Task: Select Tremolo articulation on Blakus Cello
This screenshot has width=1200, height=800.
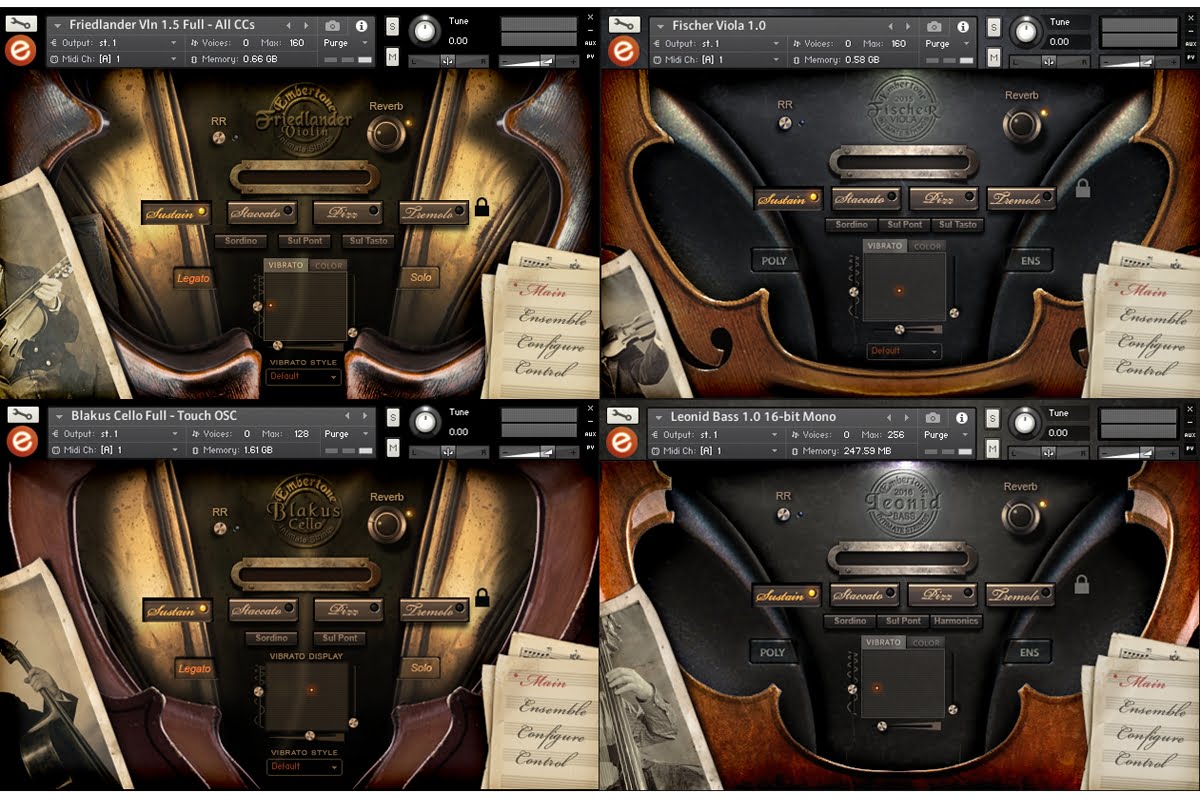Action: [x=435, y=609]
